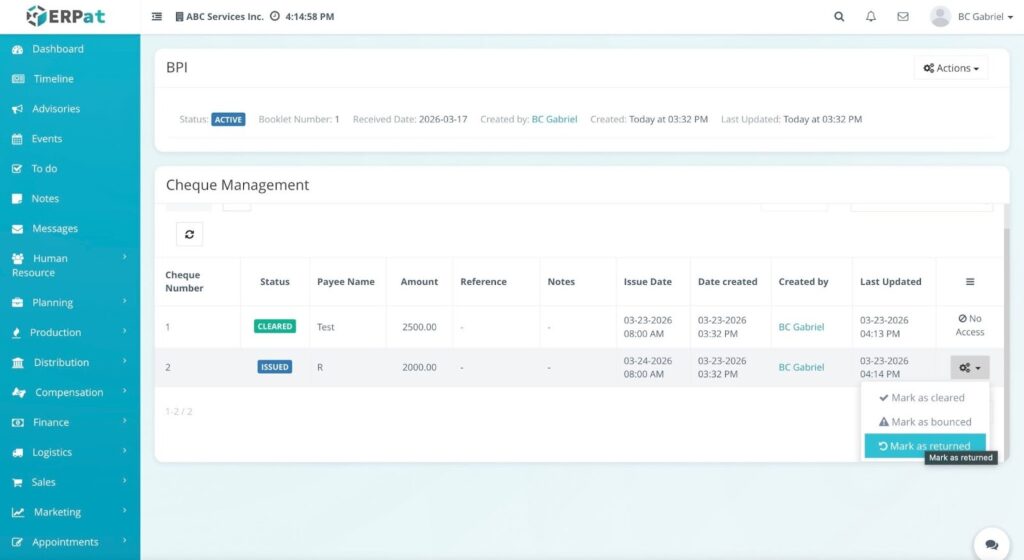
Task: Open the chat bubble widget
Action: tap(991, 544)
